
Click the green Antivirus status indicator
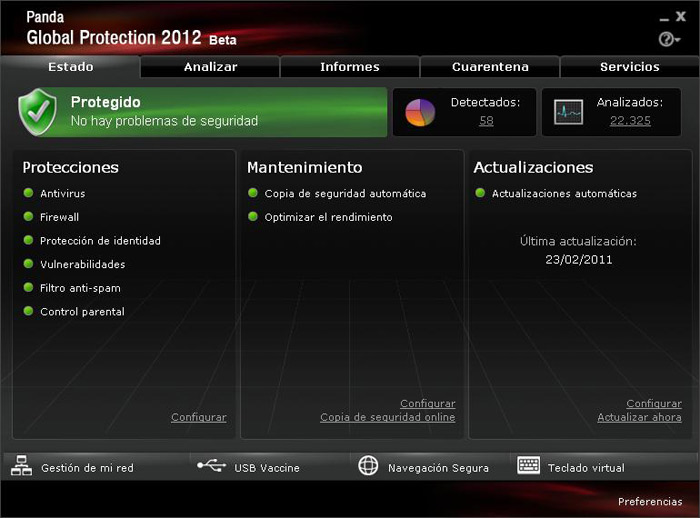click(x=29, y=193)
